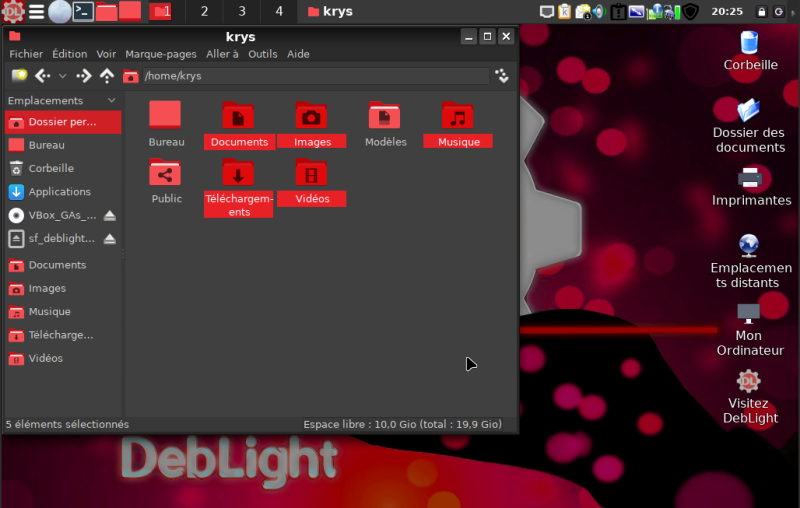Lock the screen using the padlock icon
Screen dimensions: 800x508
[x=762, y=12]
